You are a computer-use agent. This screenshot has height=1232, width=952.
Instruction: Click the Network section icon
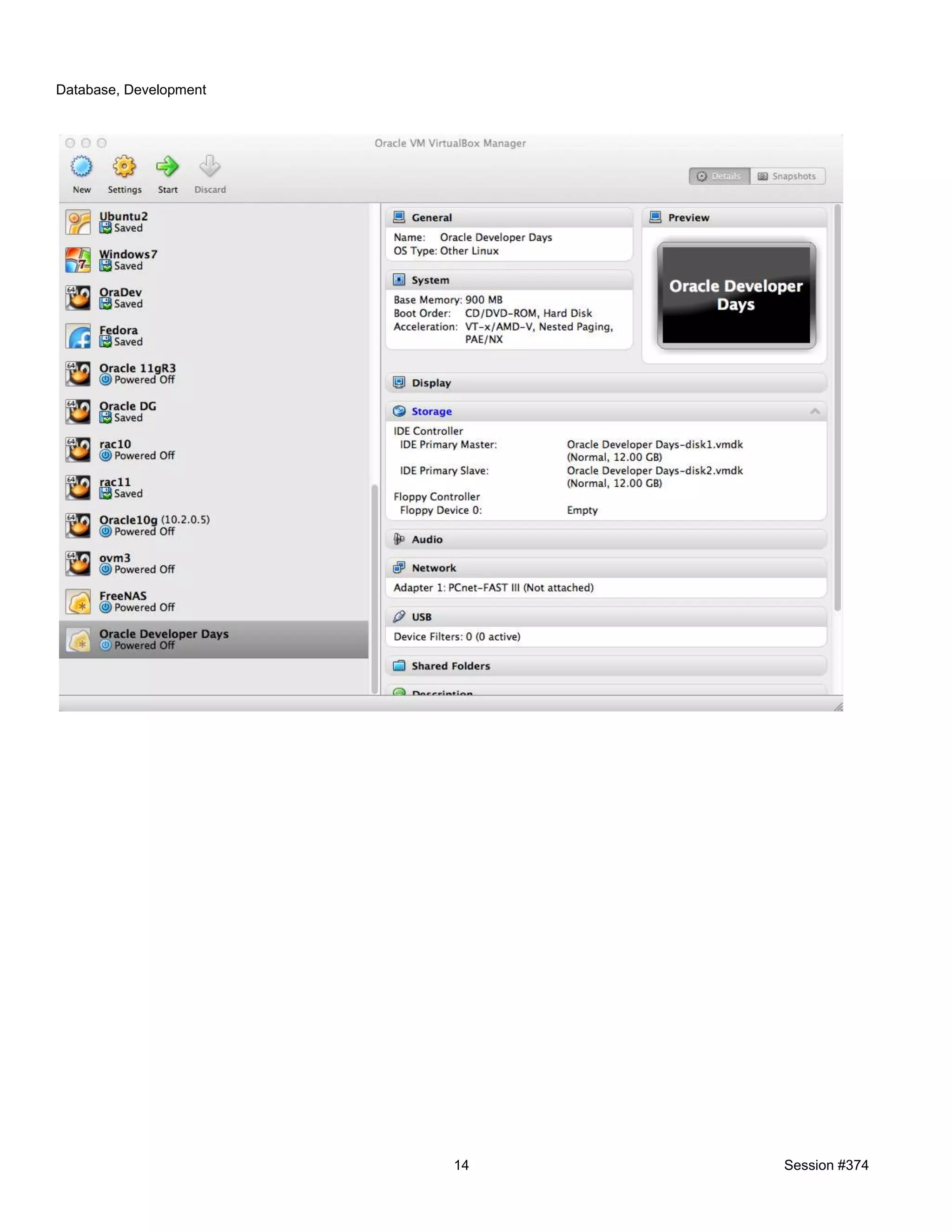[x=399, y=568]
